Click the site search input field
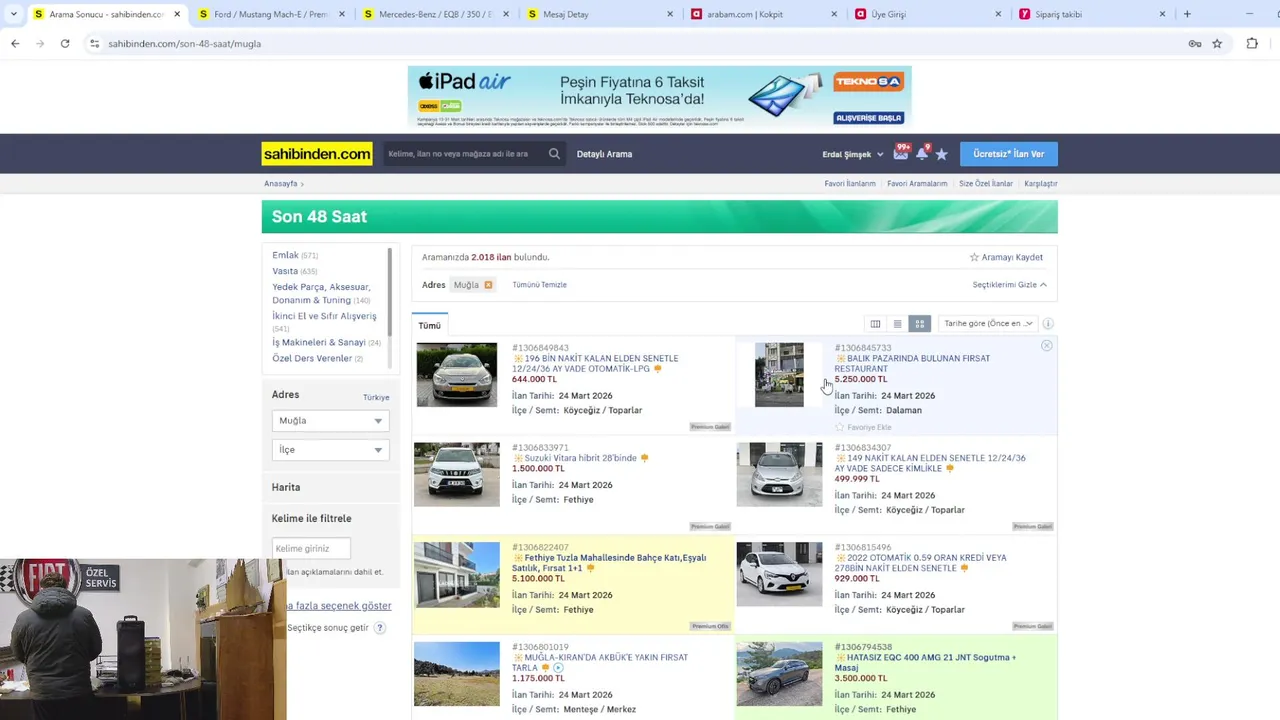This screenshot has width=1280, height=720. pyautogui.click(x=465, y=154)
